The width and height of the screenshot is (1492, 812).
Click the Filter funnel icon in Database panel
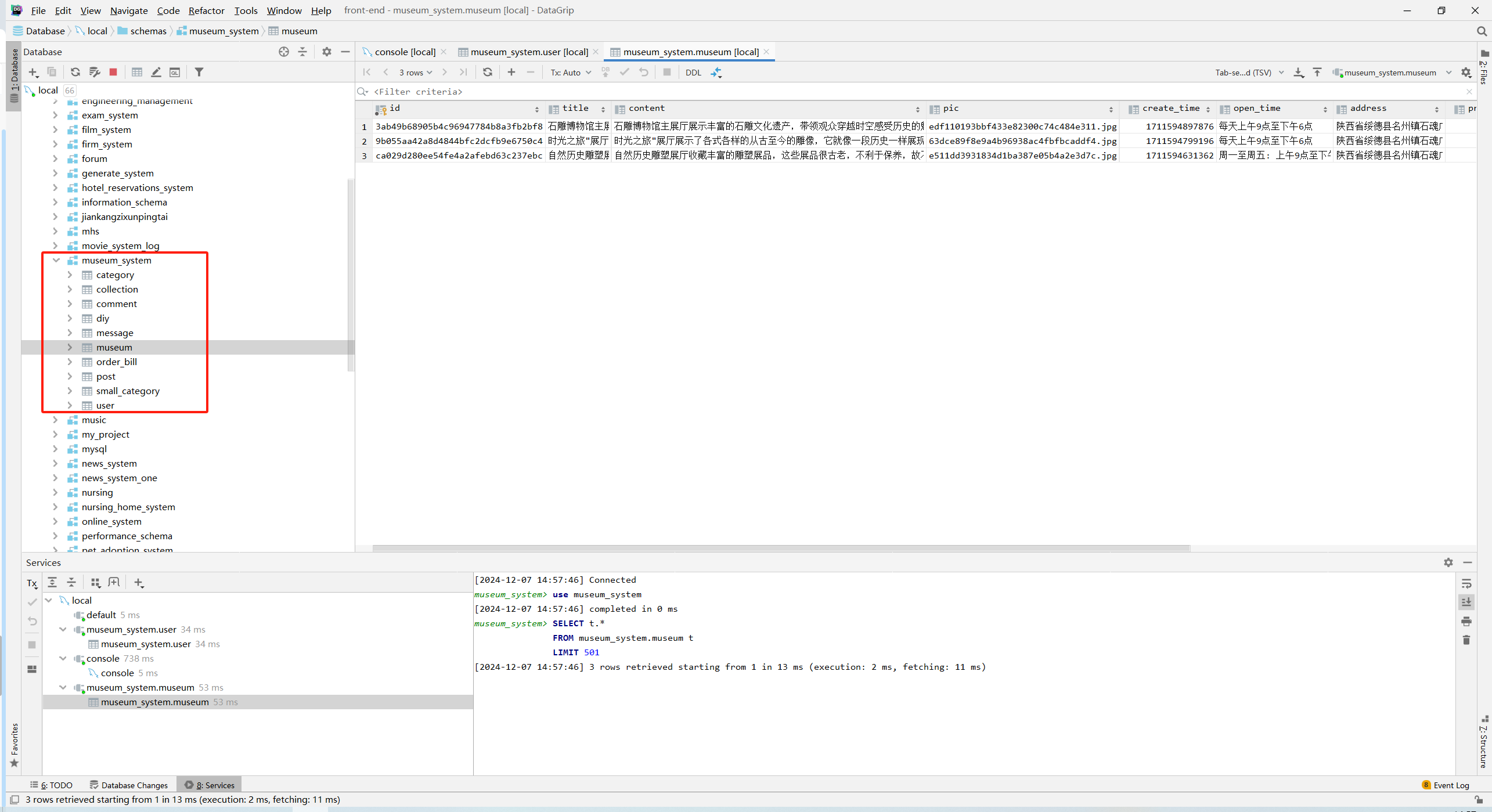click(199, 72)
